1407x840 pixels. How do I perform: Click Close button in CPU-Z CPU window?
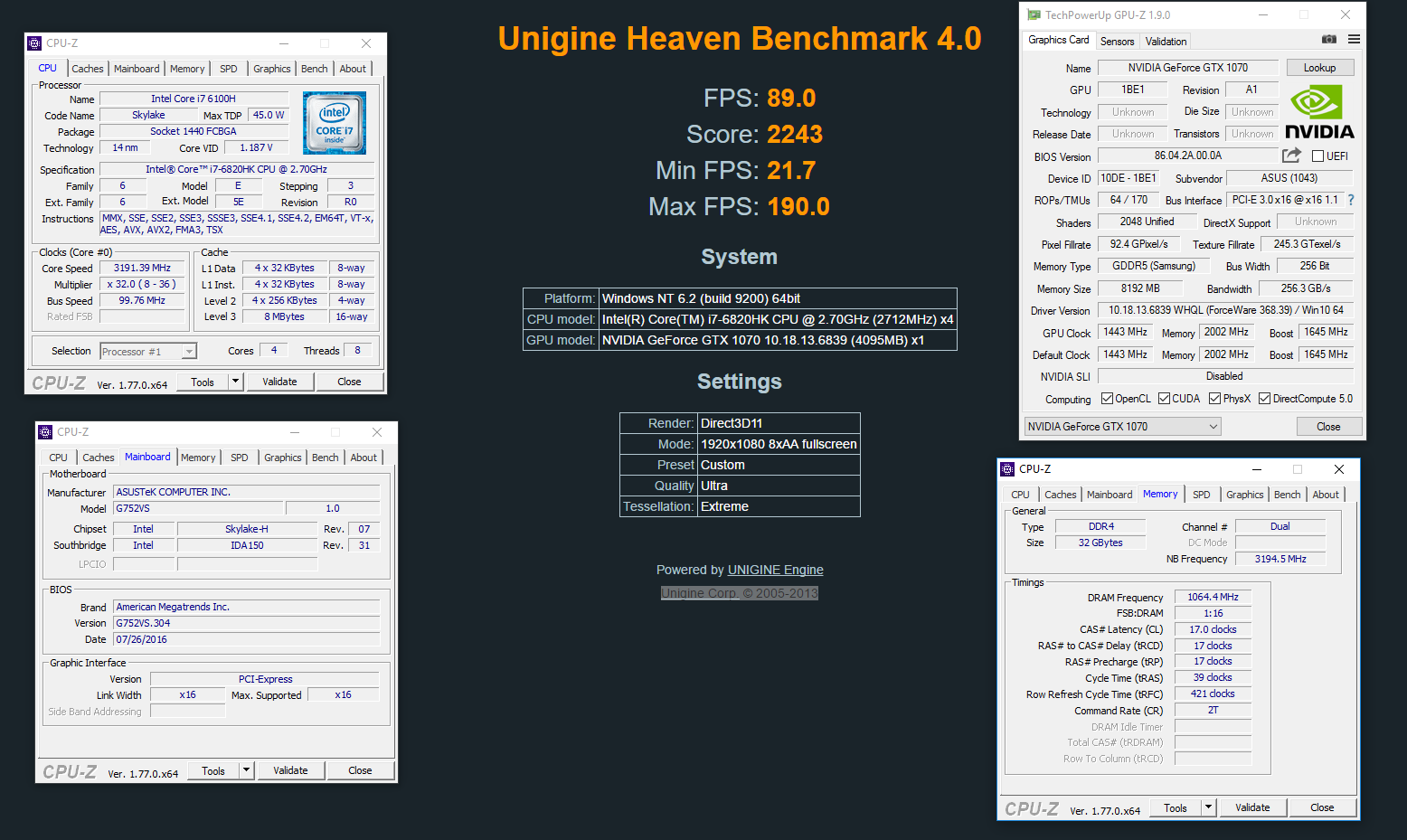coord(349,382)
